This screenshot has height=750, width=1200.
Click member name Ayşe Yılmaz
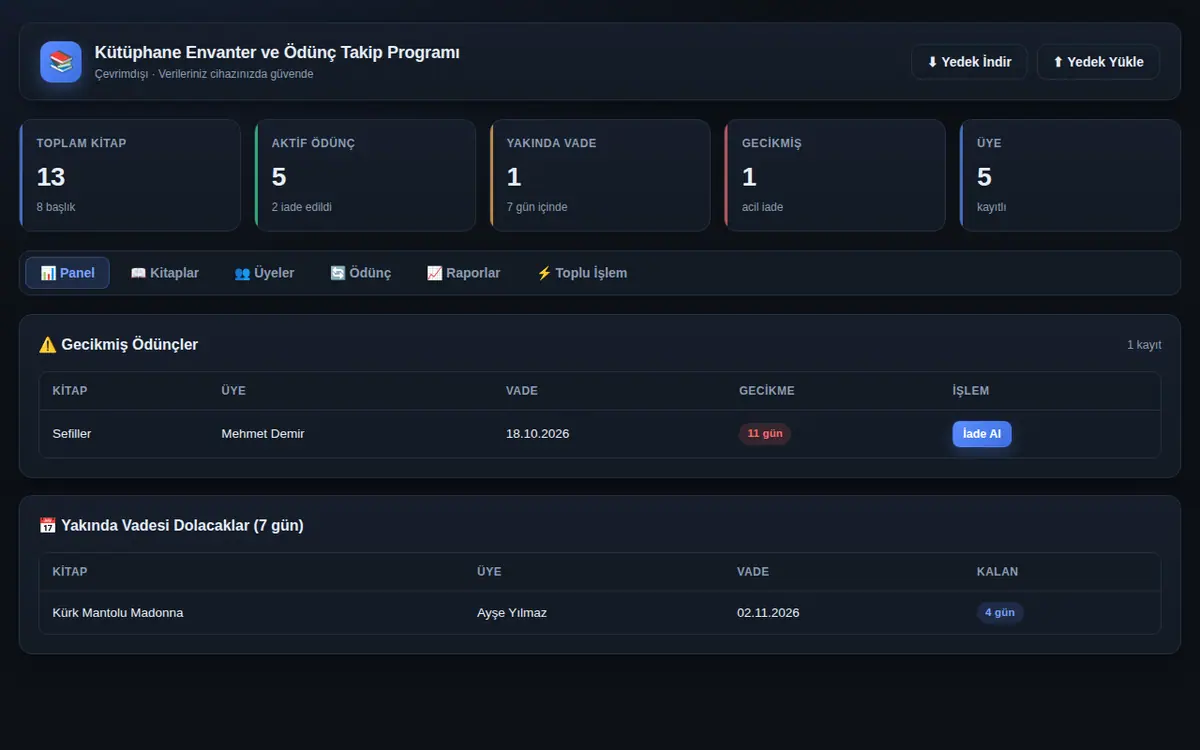click(x=512, y=613)
